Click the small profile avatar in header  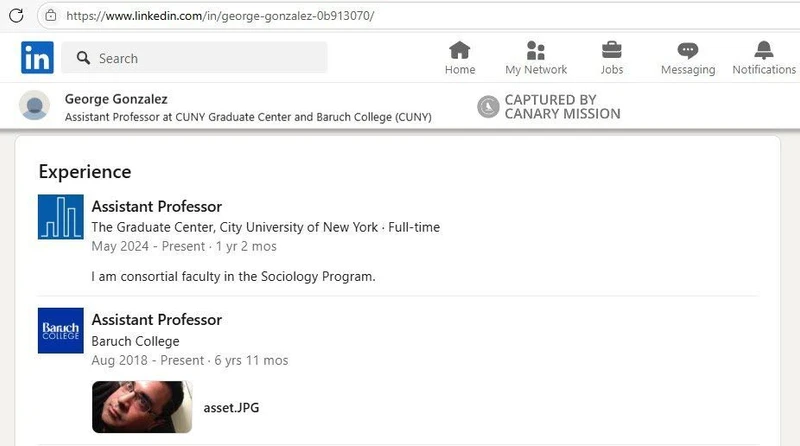35,105
